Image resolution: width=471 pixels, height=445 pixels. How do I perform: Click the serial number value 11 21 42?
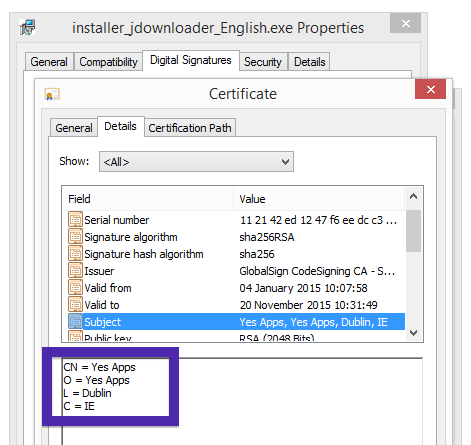coord(318,220)
